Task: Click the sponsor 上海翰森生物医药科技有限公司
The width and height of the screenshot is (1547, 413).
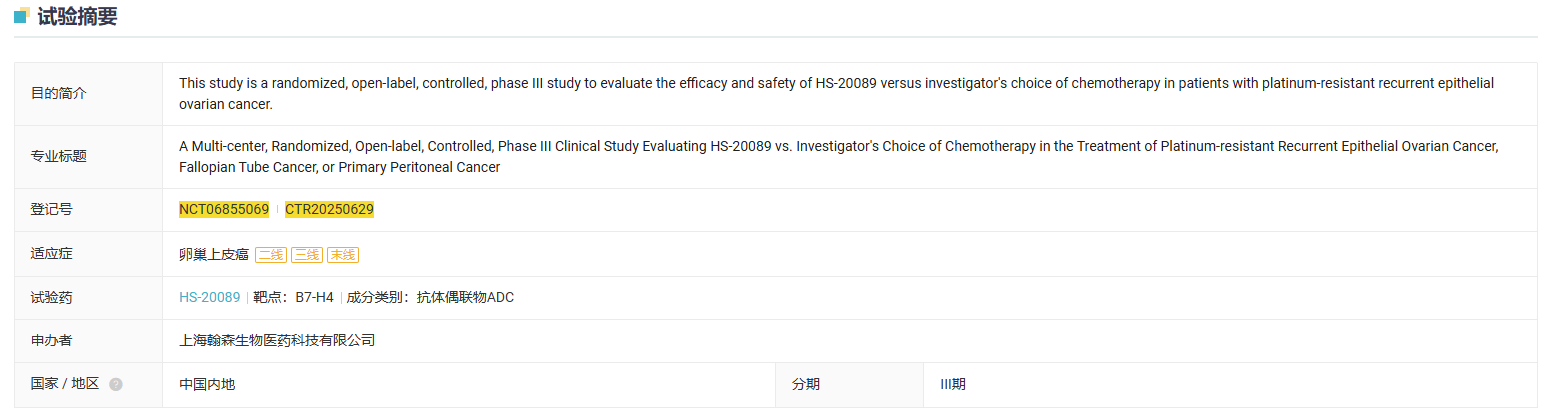Action: pyautogui.click(x=277, y=340)
